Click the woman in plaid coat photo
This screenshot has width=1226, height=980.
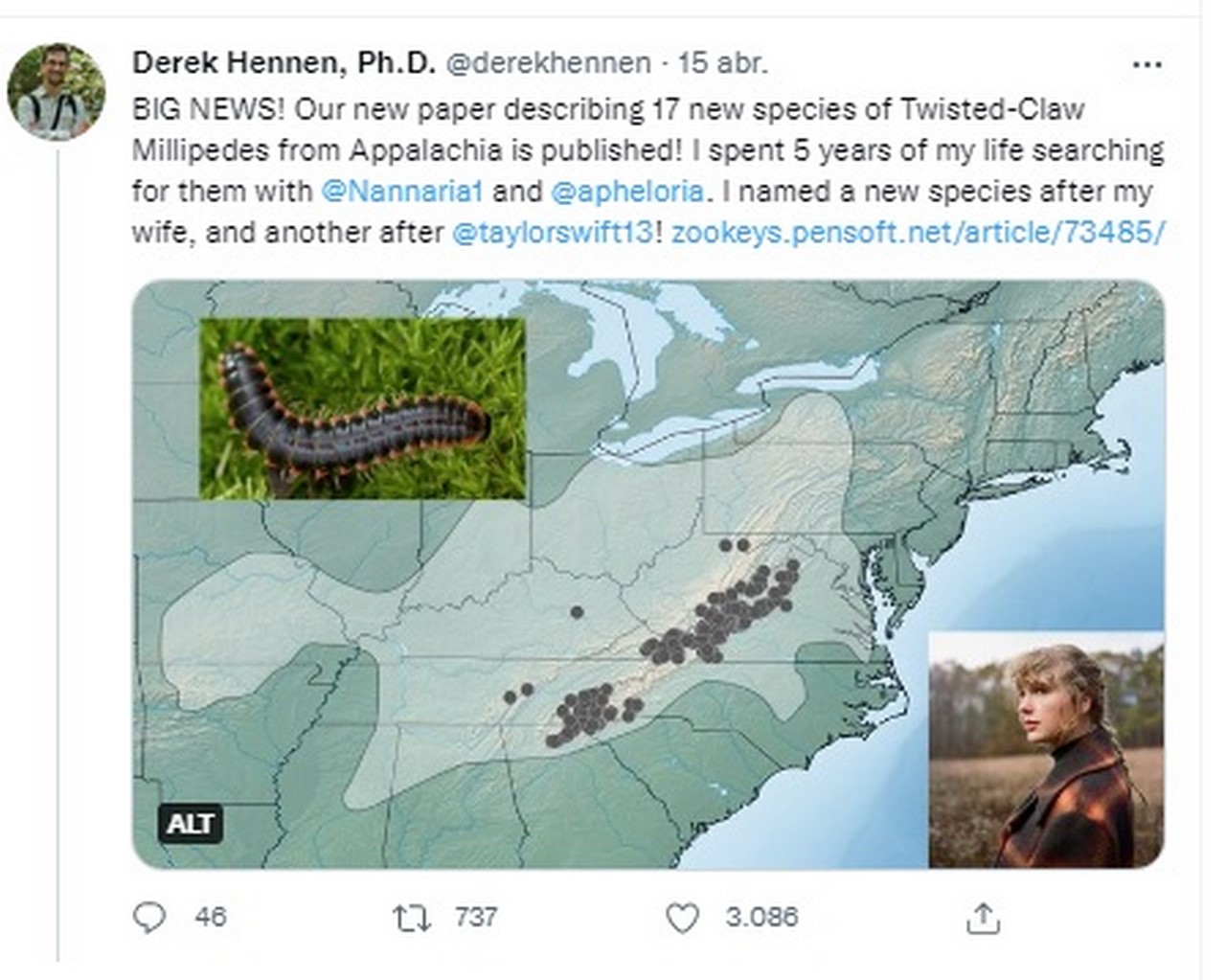point(1046,749)
